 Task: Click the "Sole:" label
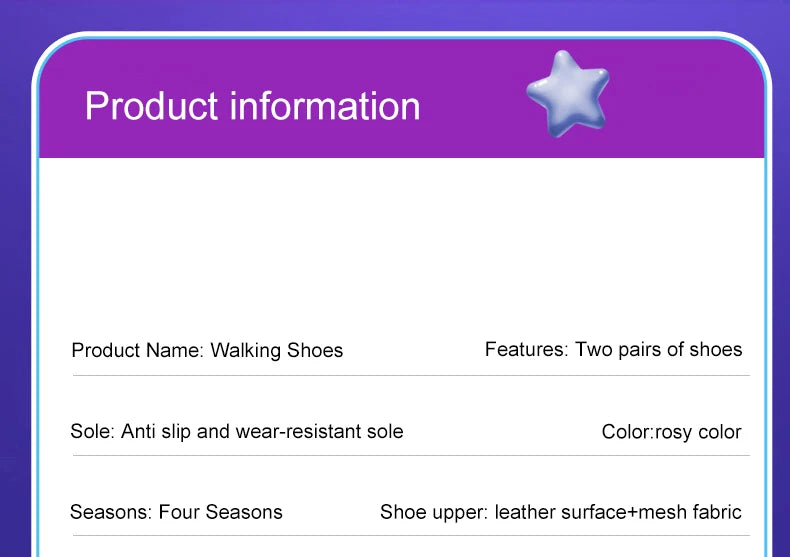coord(92,432)
